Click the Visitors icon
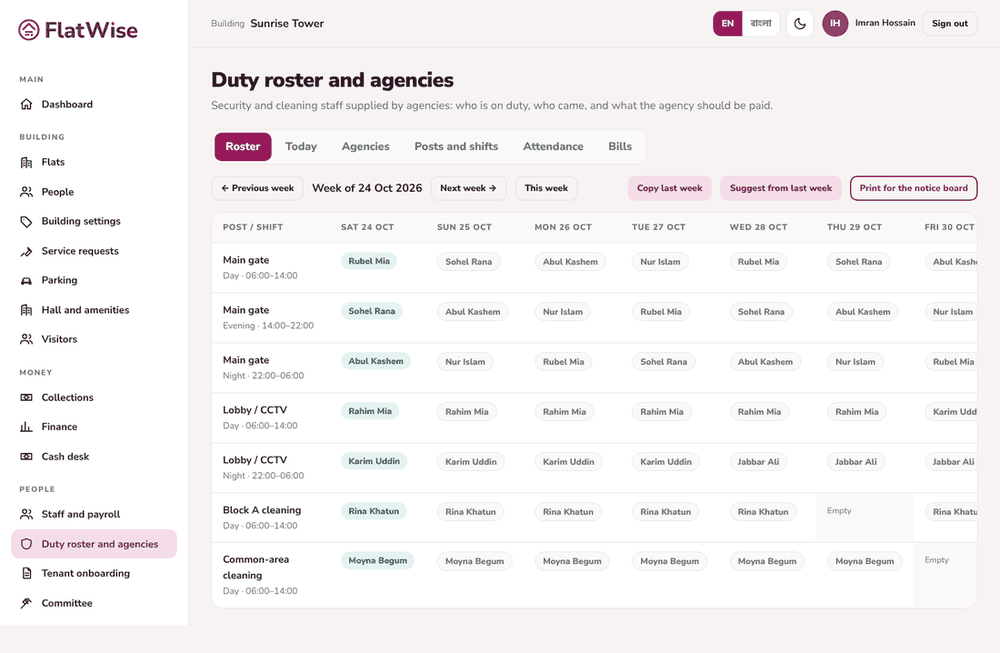Viewport: 1000px width, 653px height. point(26,339)
